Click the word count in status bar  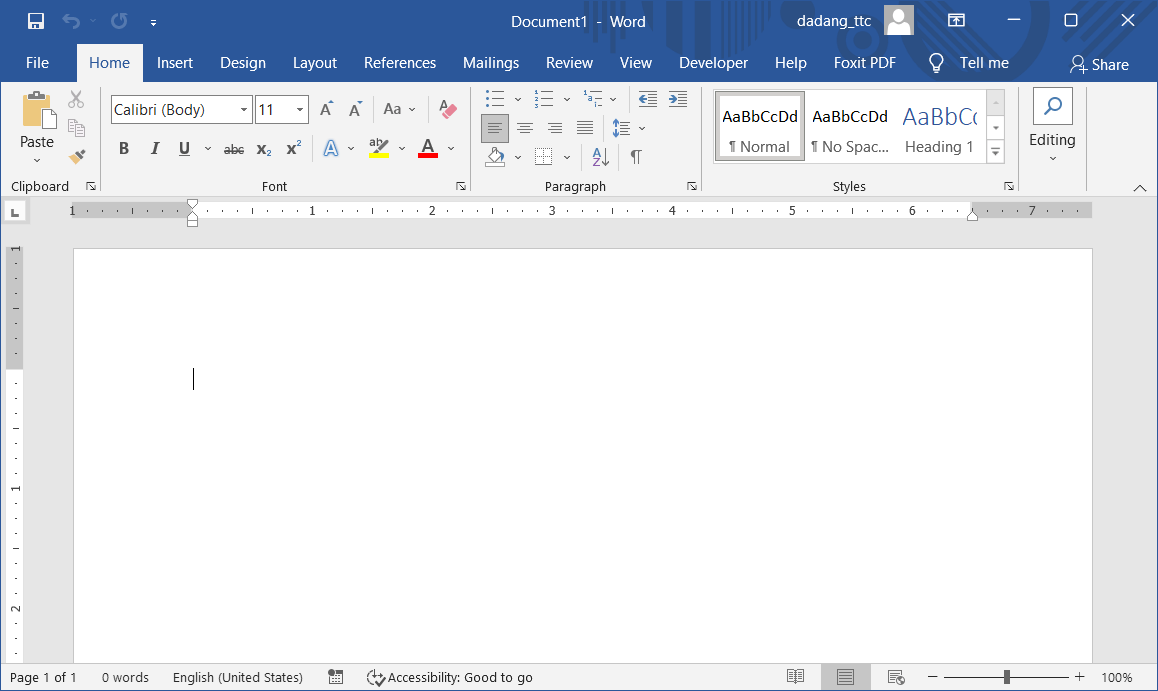point(125,677)
